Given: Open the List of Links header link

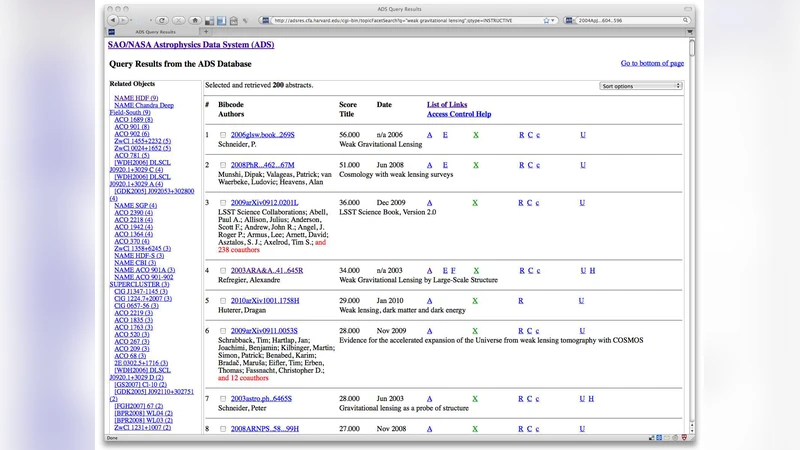Looking at the screenshot, I should [x=447, y=104].
